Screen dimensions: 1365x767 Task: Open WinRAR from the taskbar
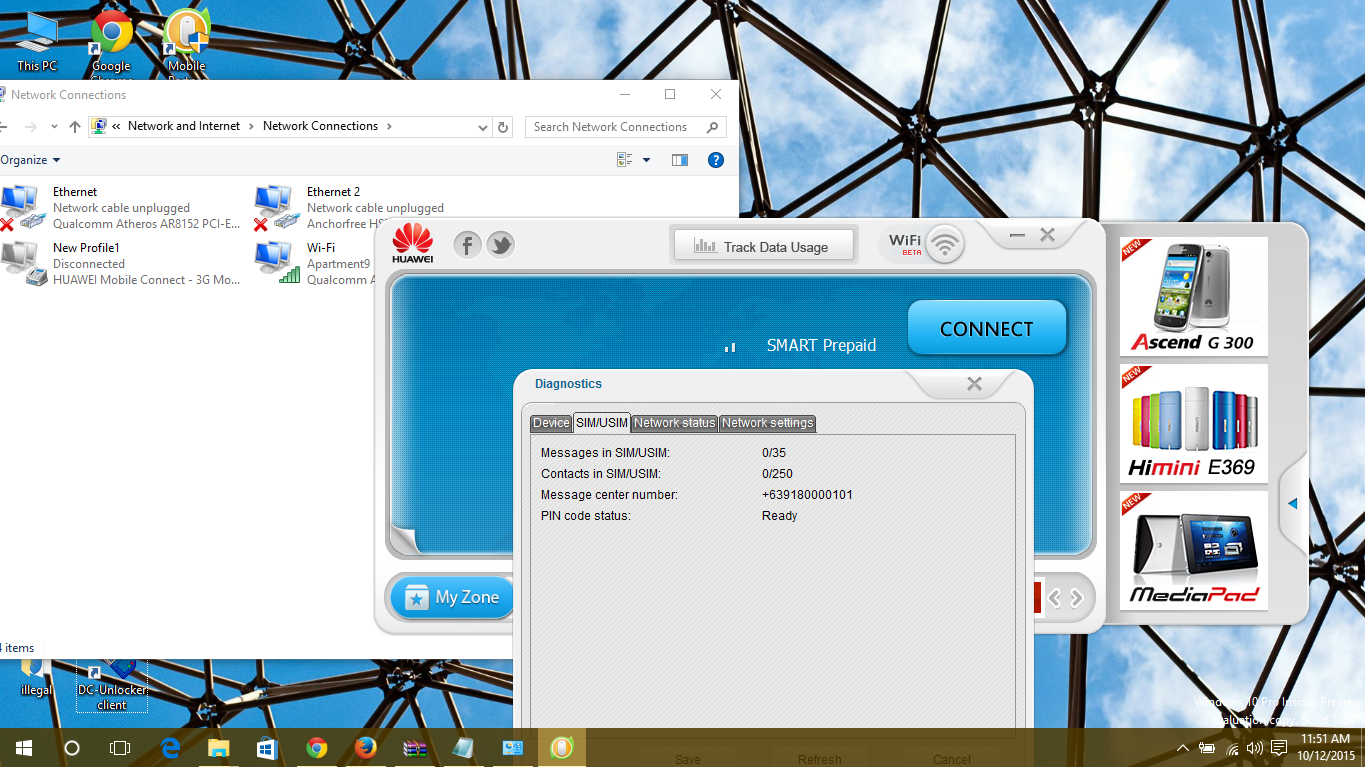[x=415, y=748]
